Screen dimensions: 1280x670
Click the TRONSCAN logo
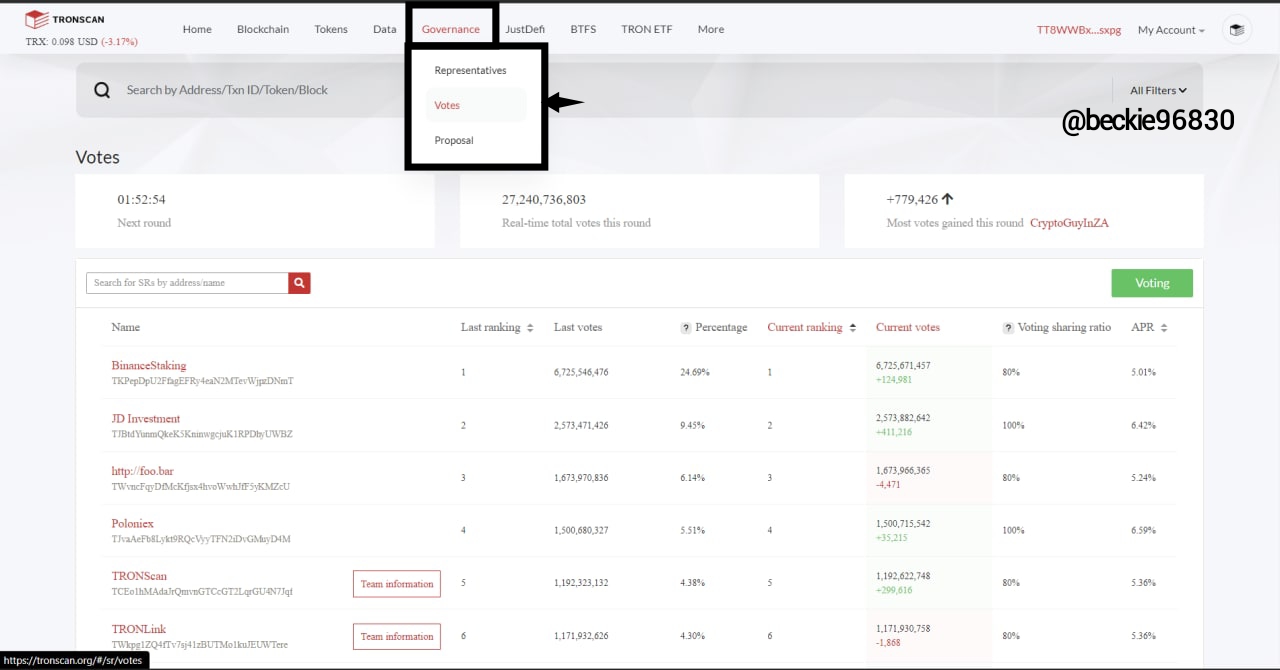(64, 19)
